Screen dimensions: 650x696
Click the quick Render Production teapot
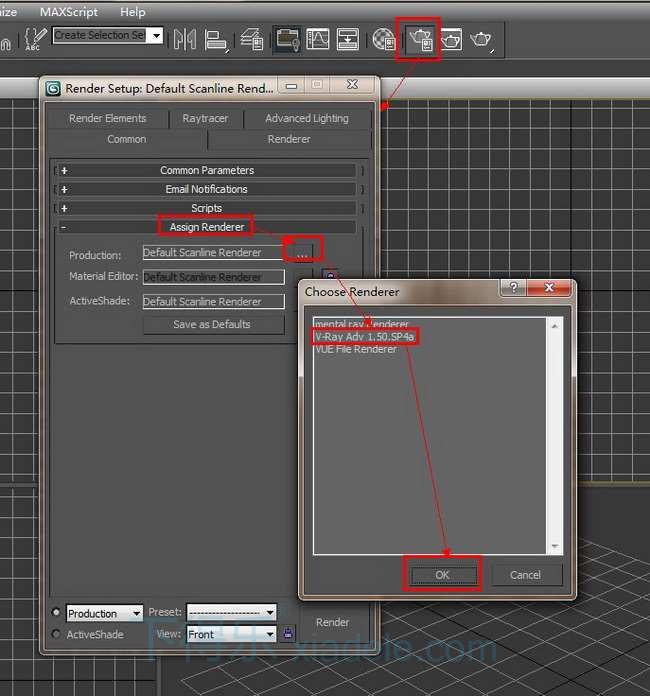coord(482,40)
